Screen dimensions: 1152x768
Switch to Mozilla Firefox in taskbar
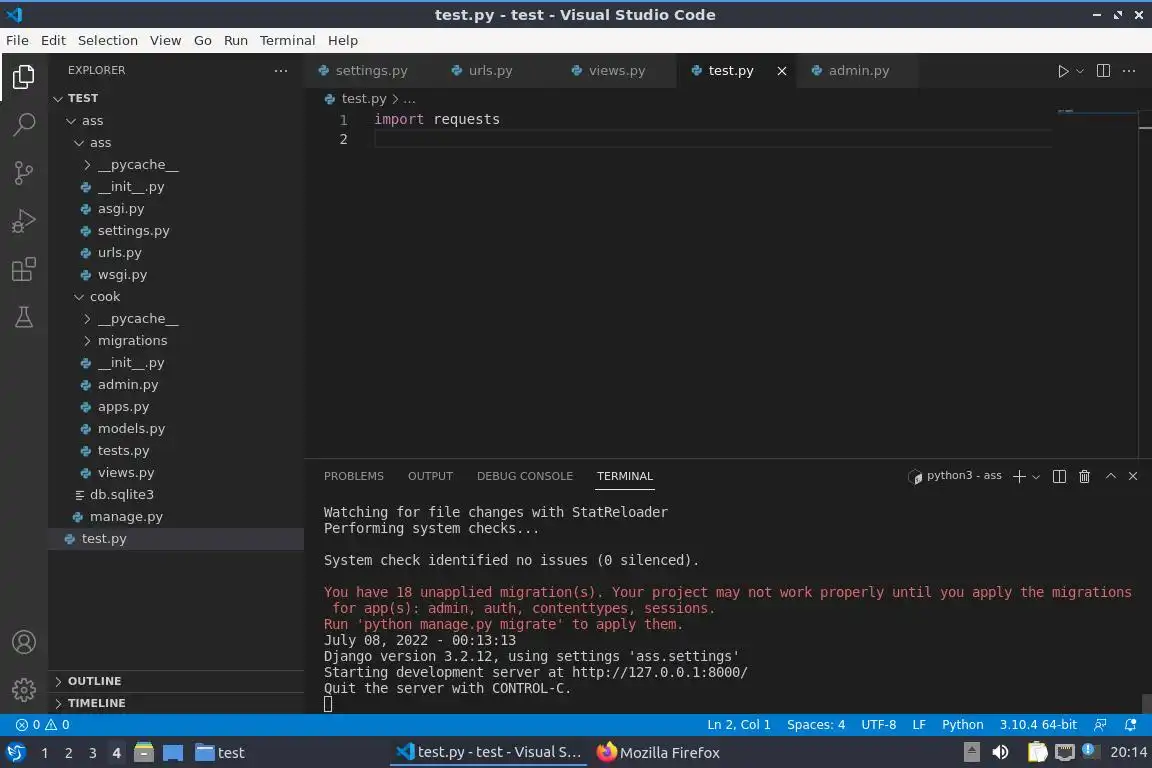pyautogui.click(x=658, y=753)
